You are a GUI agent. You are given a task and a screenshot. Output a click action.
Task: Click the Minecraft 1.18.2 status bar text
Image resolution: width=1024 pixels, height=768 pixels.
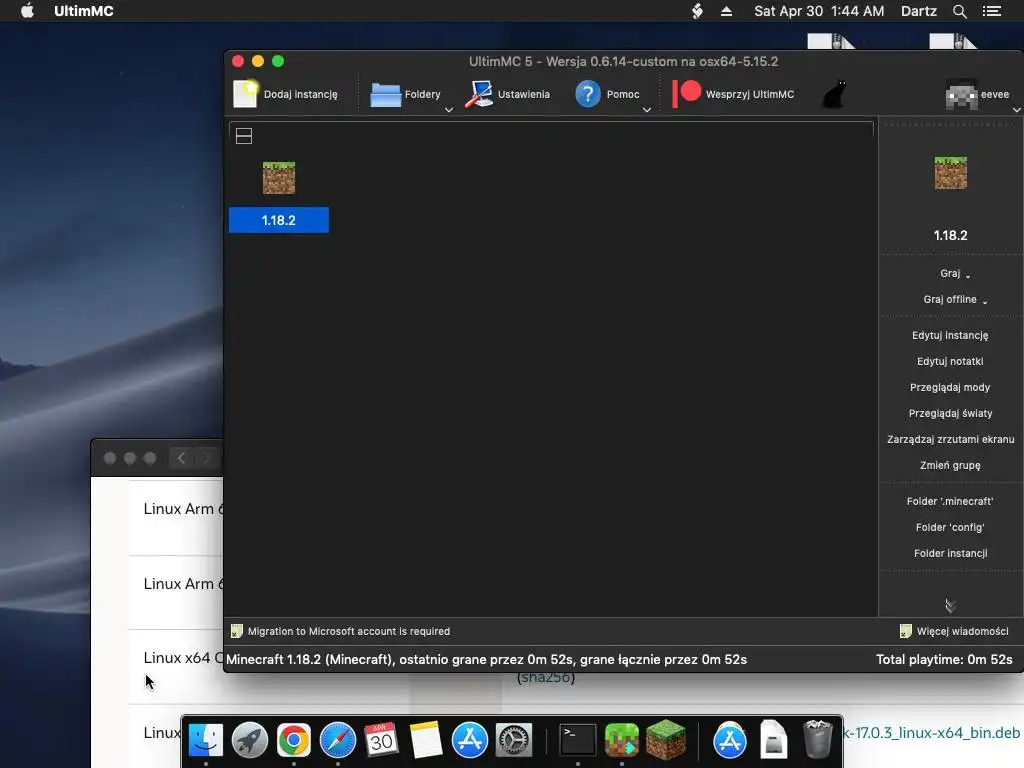click(486, 660)
